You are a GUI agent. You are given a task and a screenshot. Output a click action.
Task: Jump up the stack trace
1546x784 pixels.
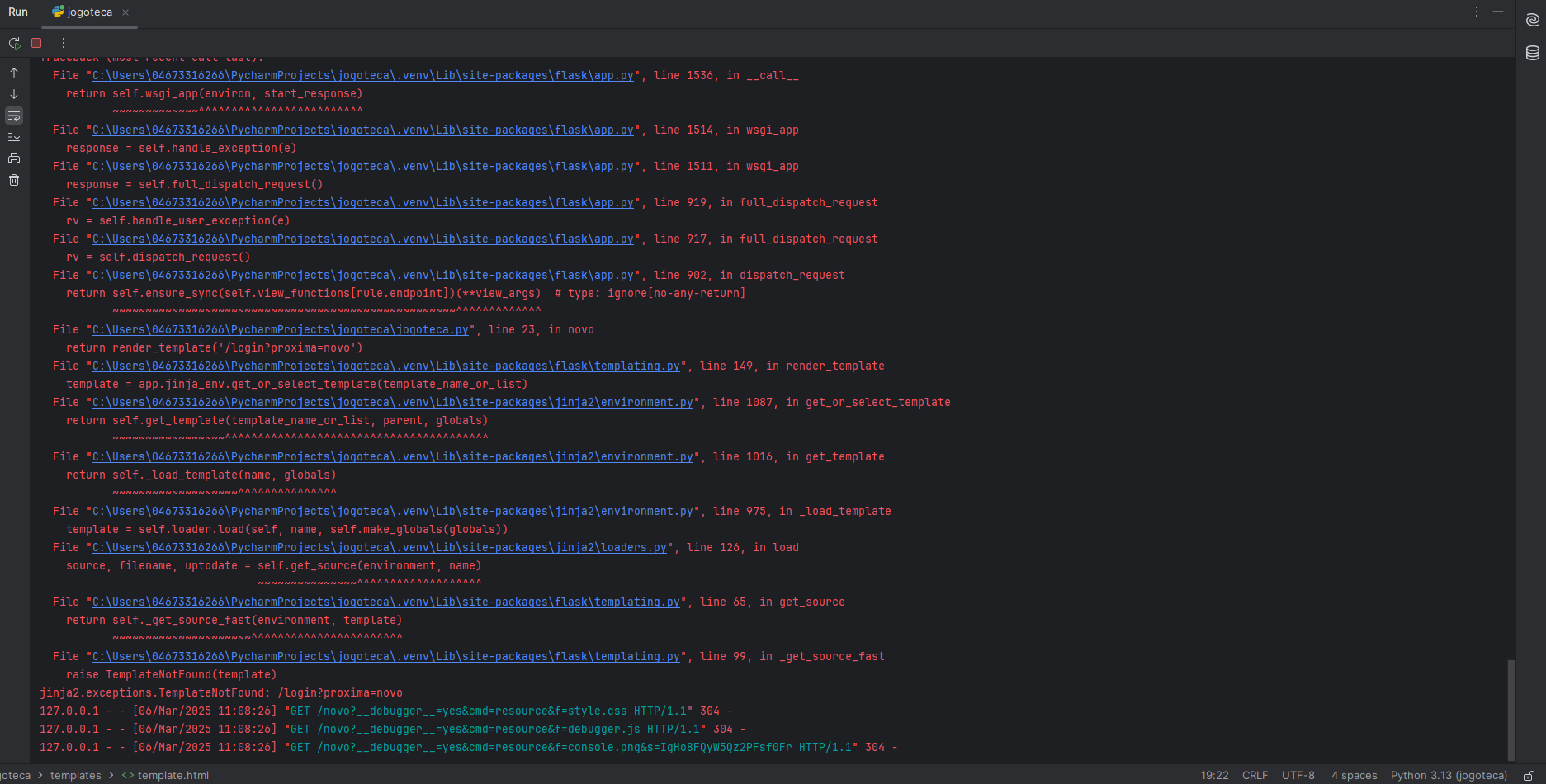click(x=14, y=73)
